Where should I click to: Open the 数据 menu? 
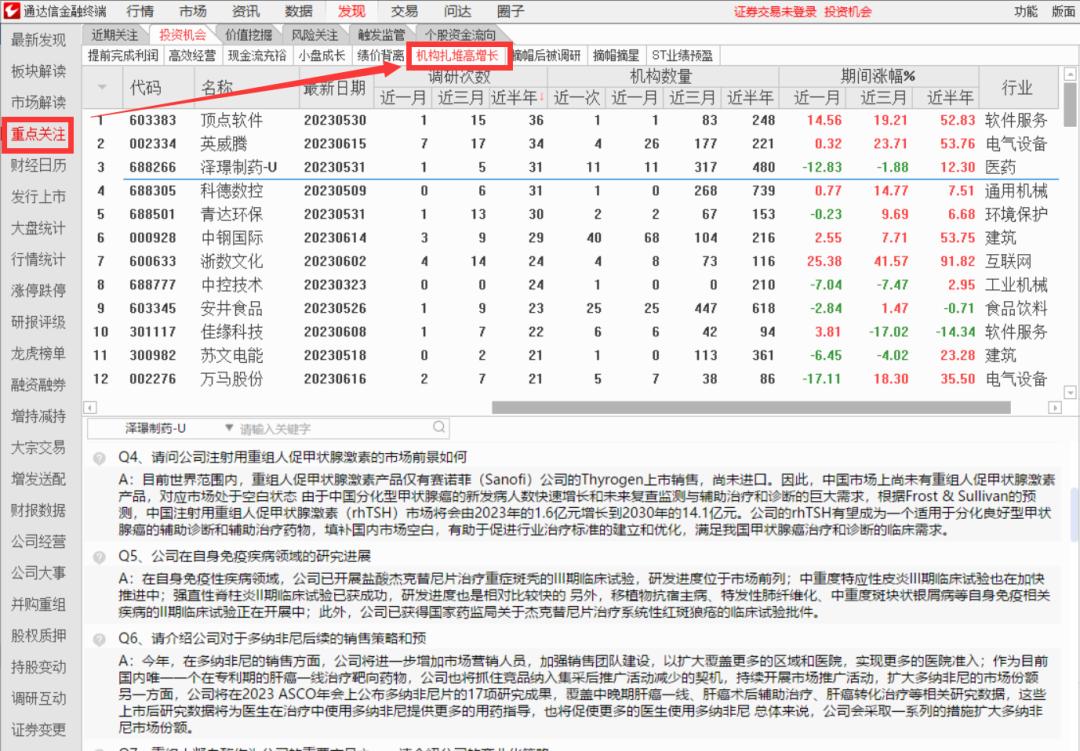(297, 11)
